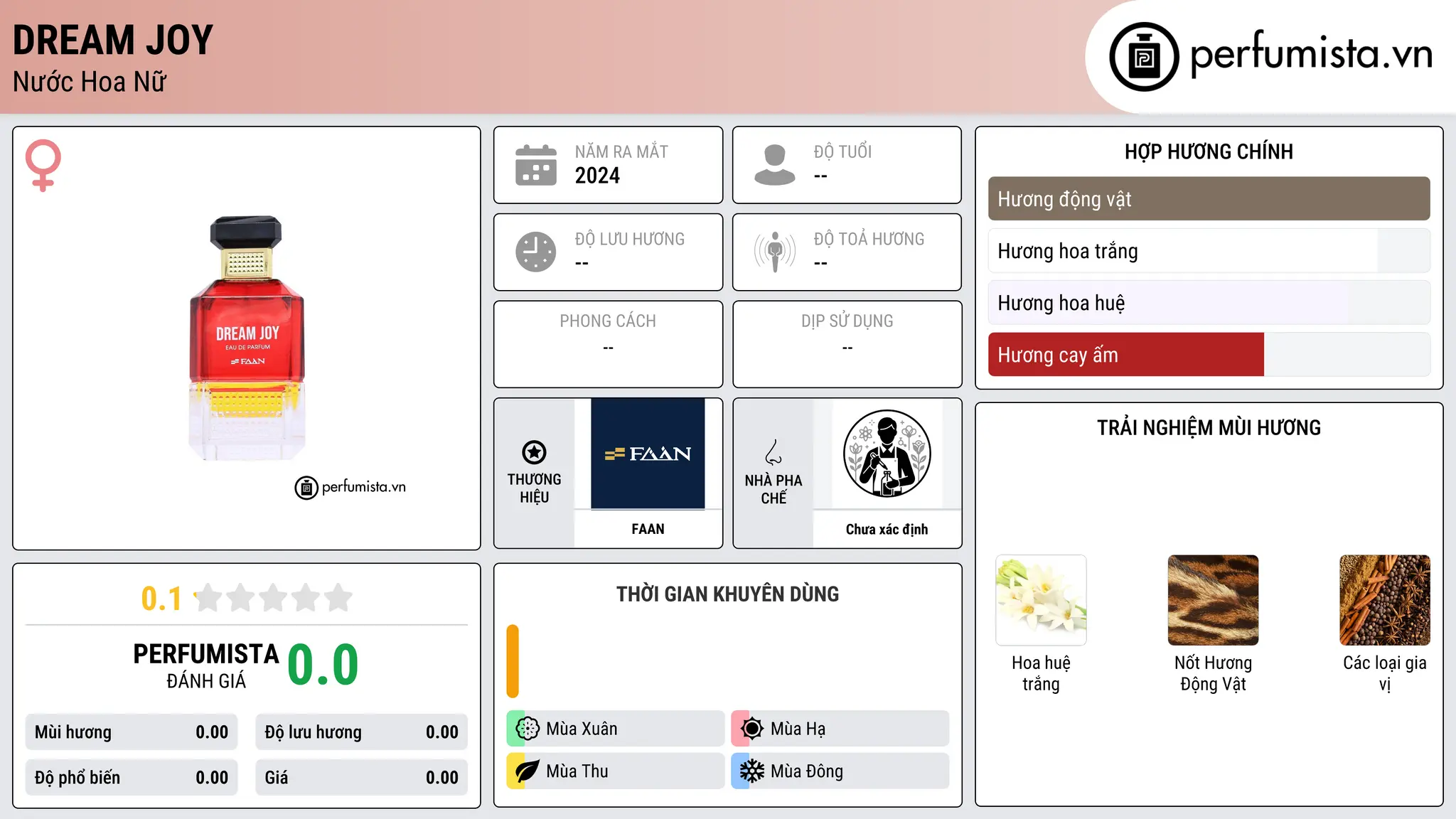1456x819 pixels.
Task: Click the person icon beside Độ tuổi
Action: coord(775,165)
